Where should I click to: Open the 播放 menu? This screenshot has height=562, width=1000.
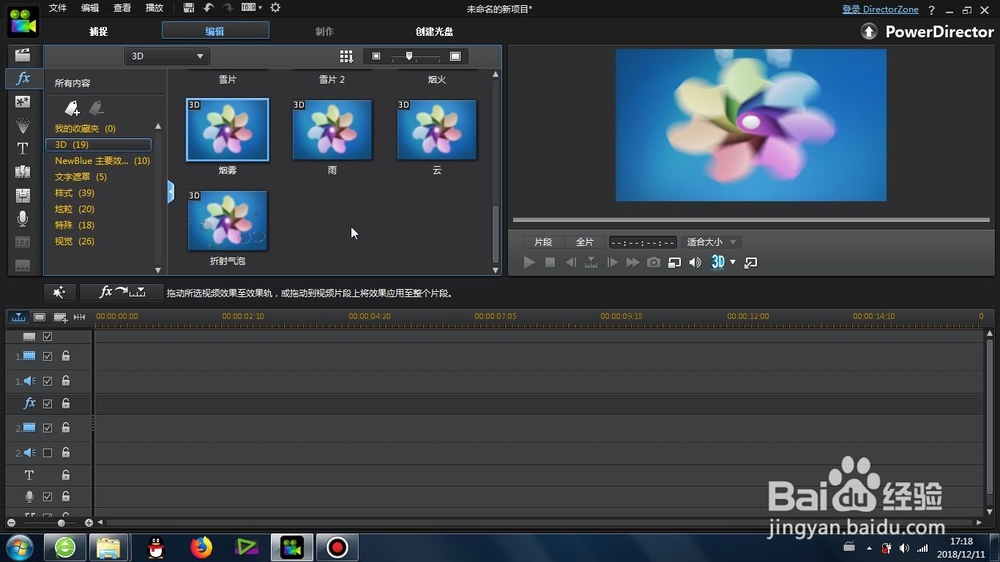154,8
